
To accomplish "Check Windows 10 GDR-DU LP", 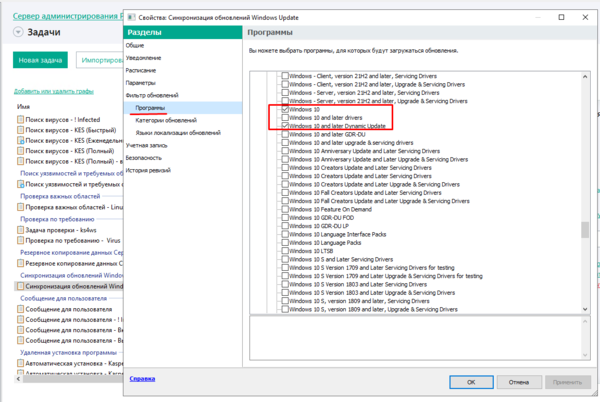I will click(x=285, y=226).
